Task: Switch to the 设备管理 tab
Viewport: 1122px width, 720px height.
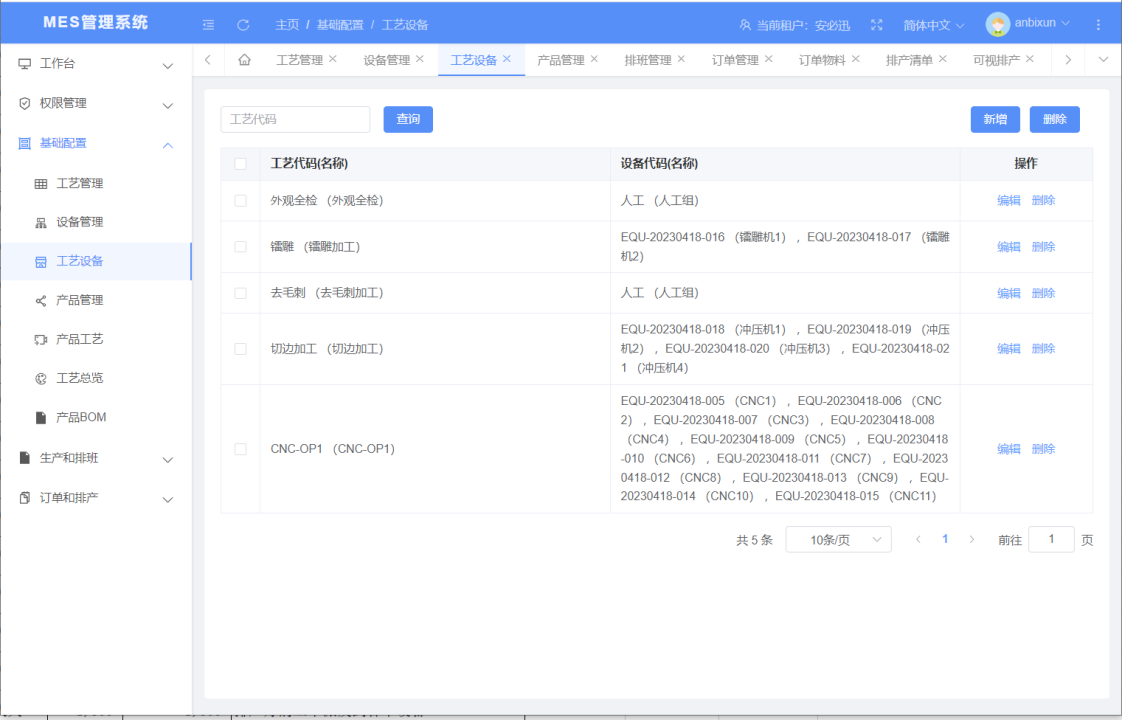Action: 386,60
